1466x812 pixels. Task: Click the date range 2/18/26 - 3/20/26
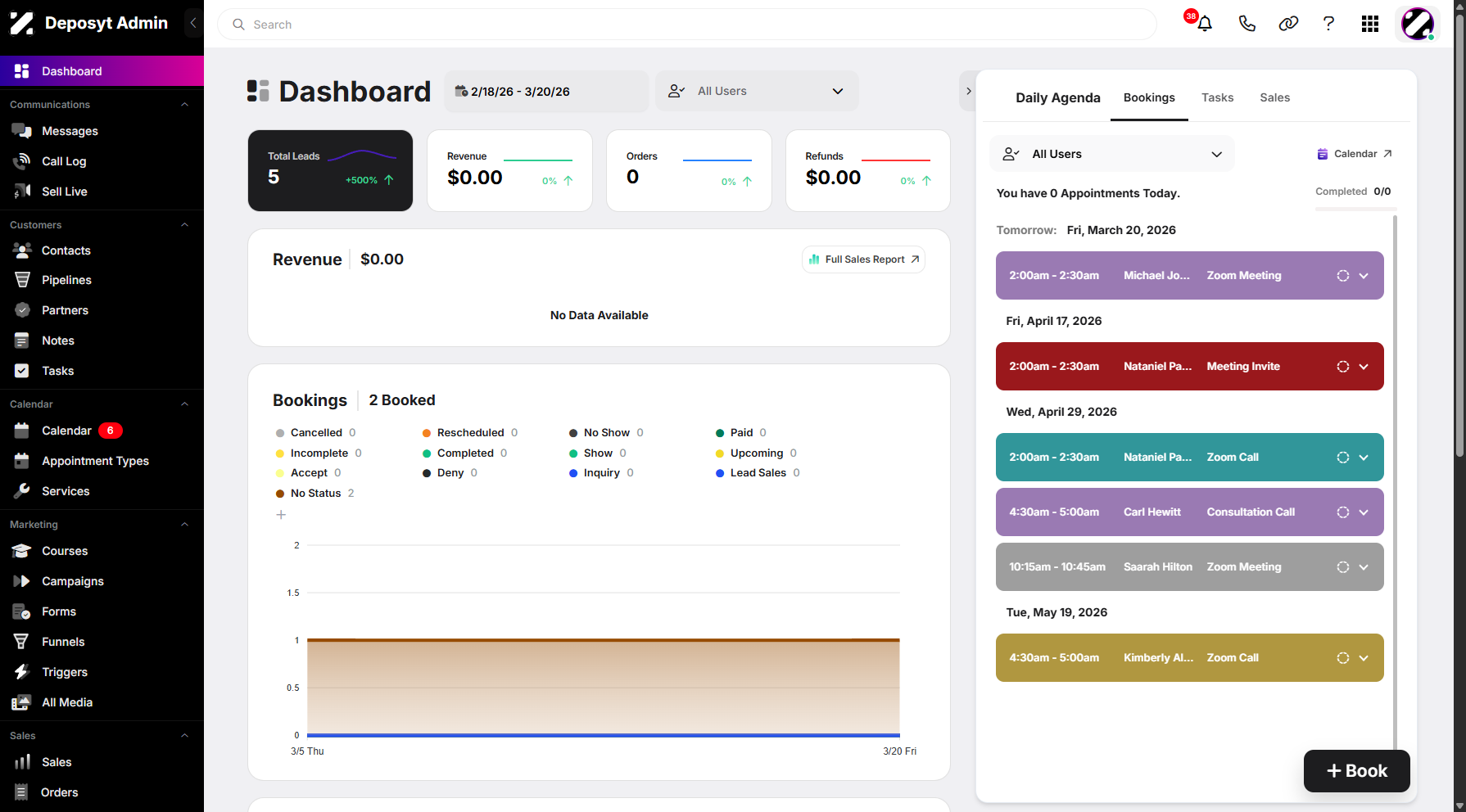[x=546, y=91]
